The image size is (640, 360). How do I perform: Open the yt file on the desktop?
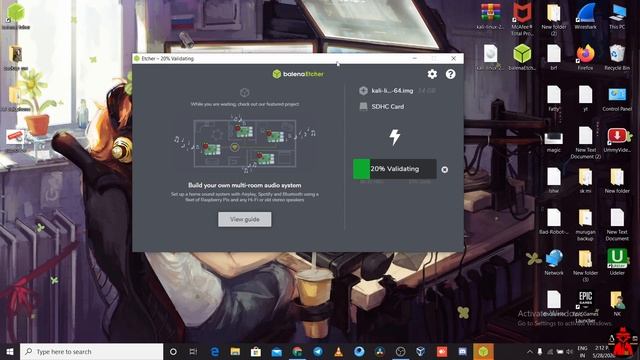pos(585,98)
